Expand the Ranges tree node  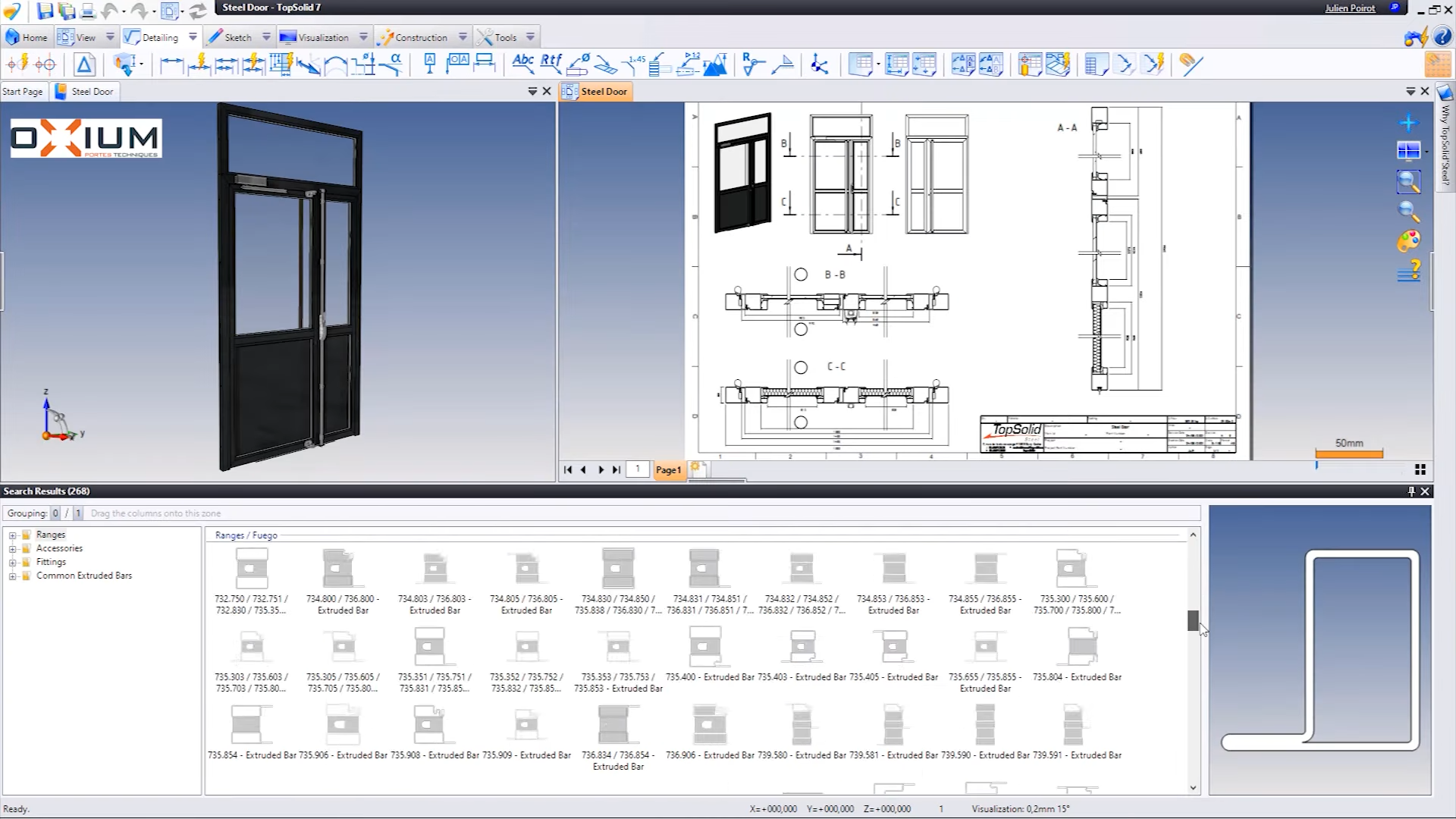(x=13, y=535)
